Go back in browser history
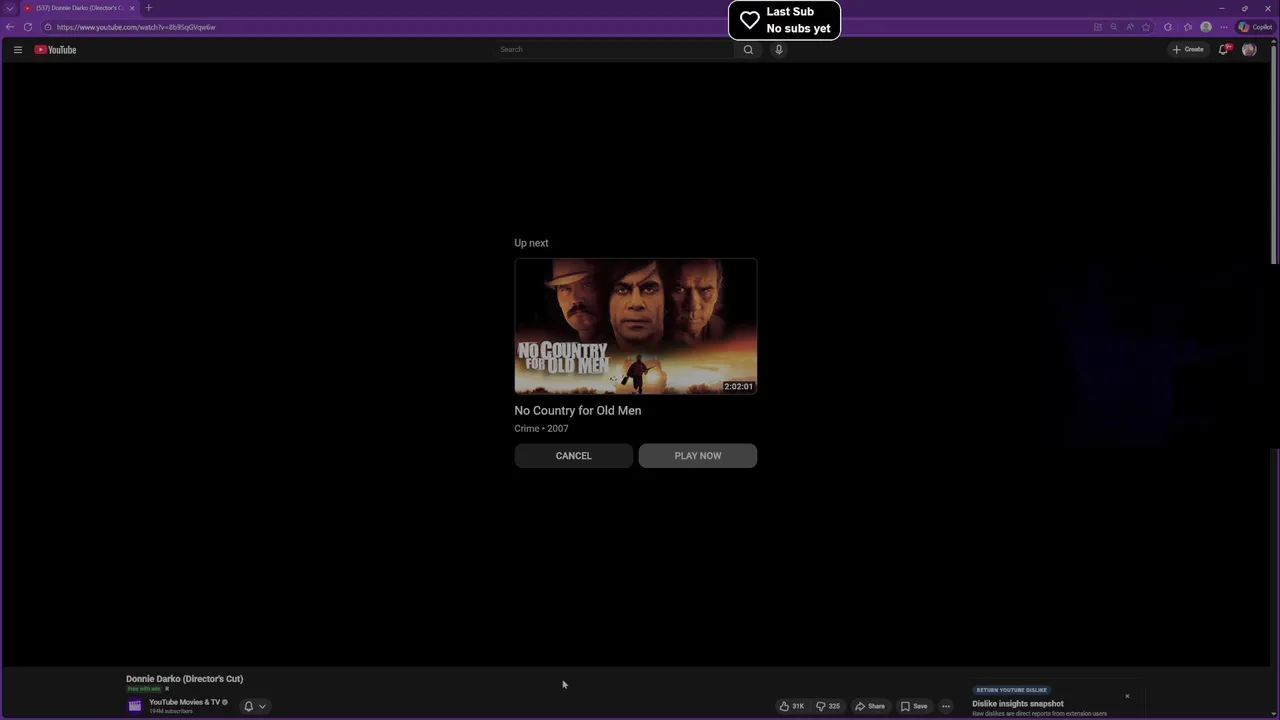Viewport: 1280px width, 720px height. coord(10,27)
